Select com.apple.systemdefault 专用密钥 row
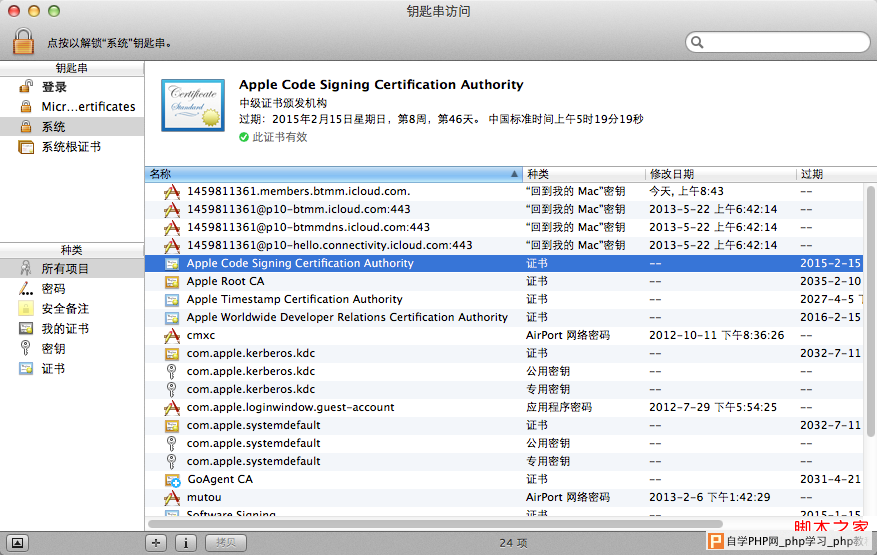This screenshot has width=877, height=555. pos(503,461)
